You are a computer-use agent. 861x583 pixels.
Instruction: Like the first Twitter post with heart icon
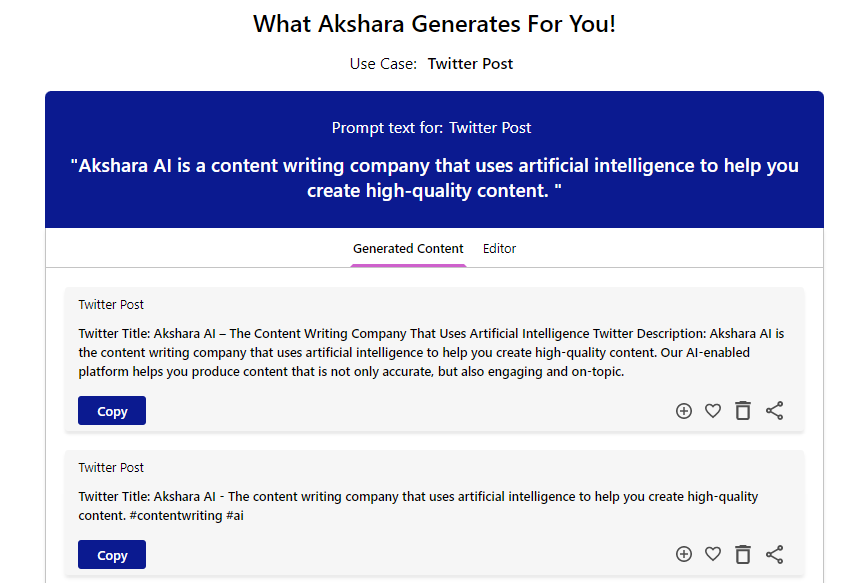(713, 411)
